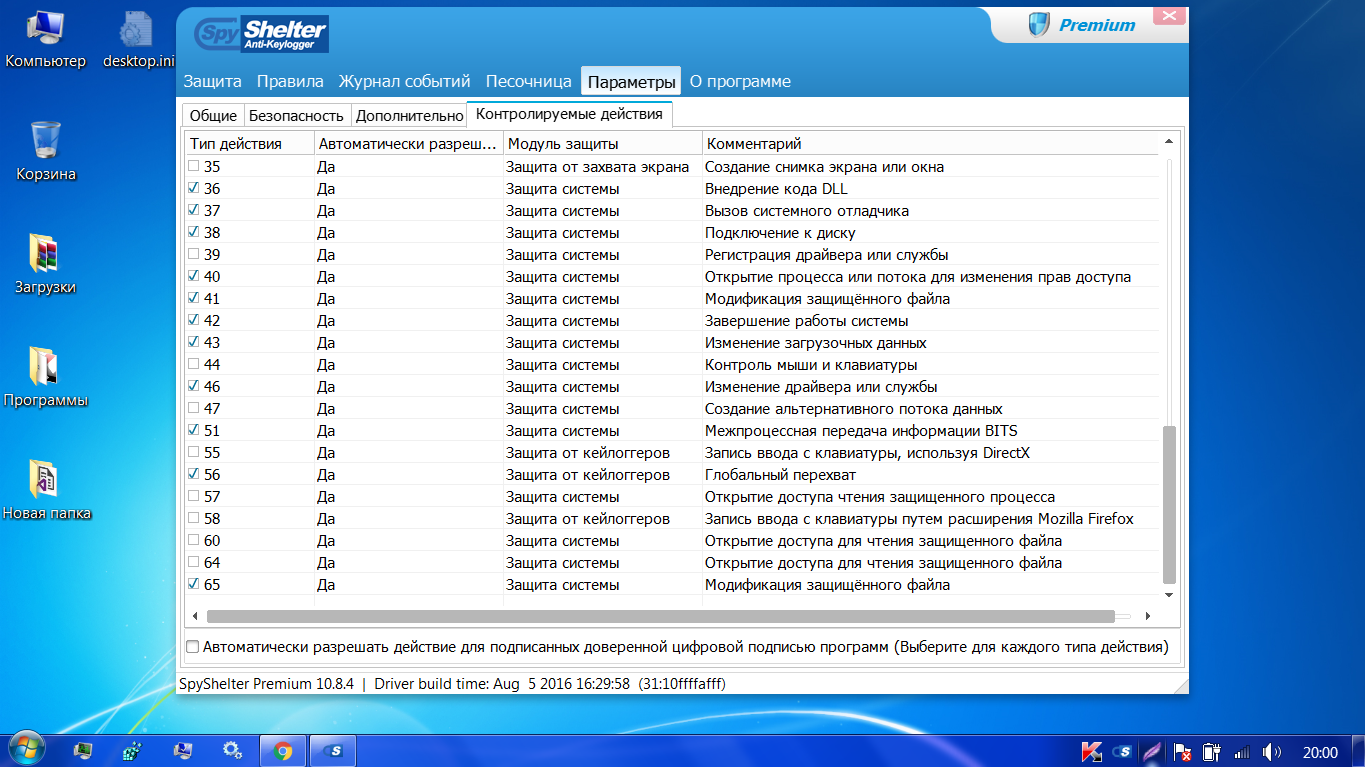Sort by Комментарий column header
This screenshot has width=1365, height=767.
pyautogui.click(x=930, y=144)
